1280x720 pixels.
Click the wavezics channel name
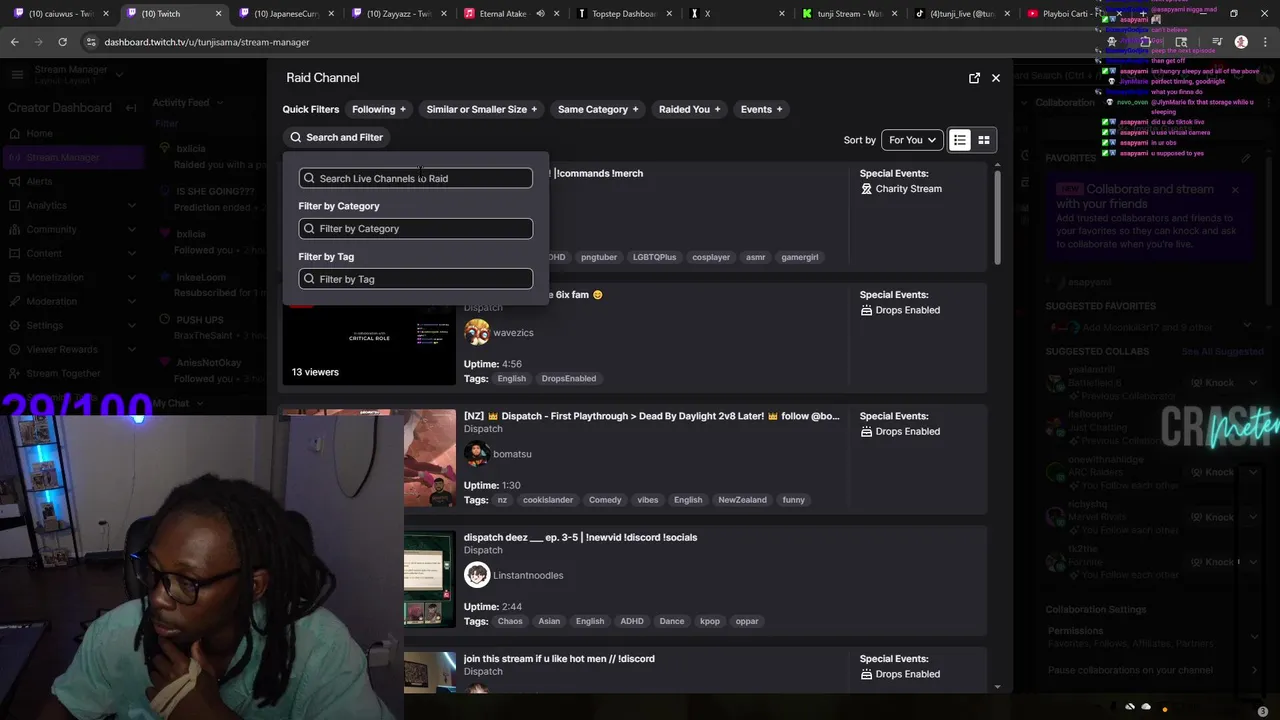513,333
